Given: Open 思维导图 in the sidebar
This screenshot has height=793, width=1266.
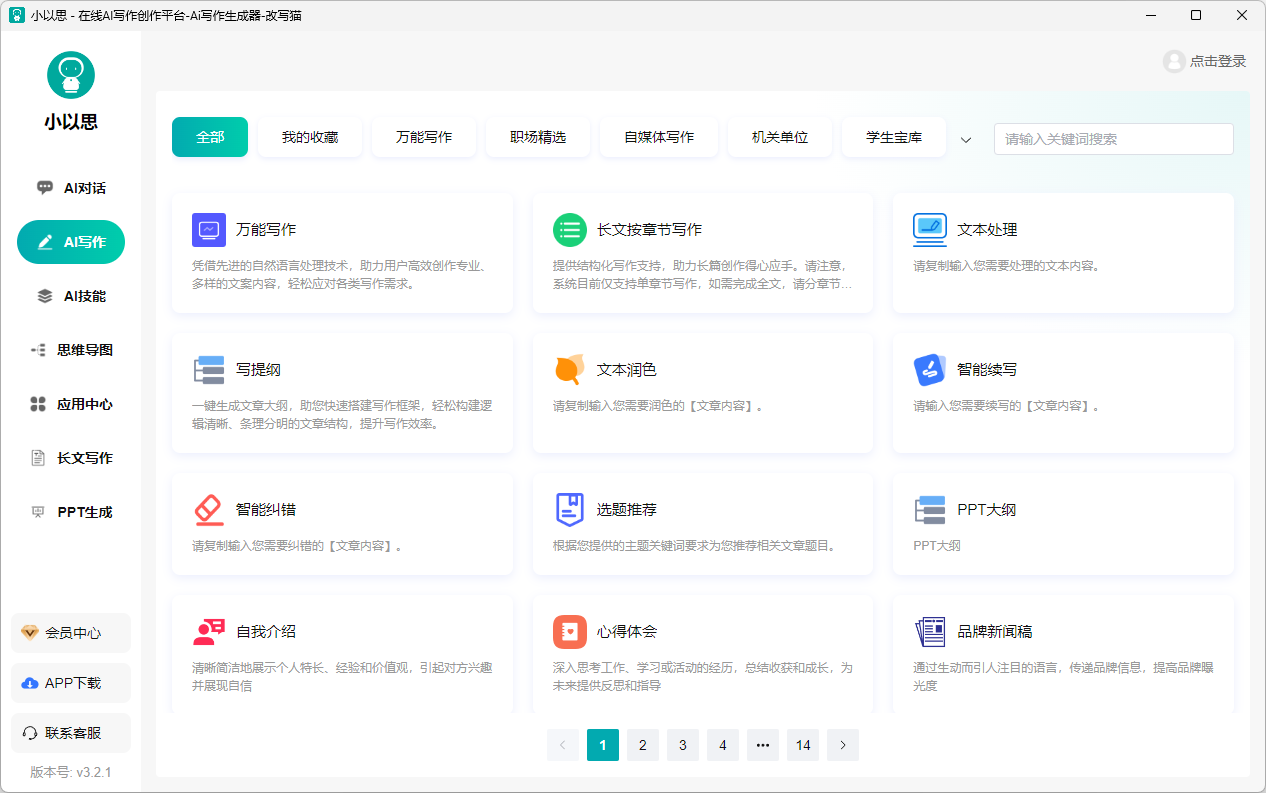Looking at the screenshot, I should [71, 350].
